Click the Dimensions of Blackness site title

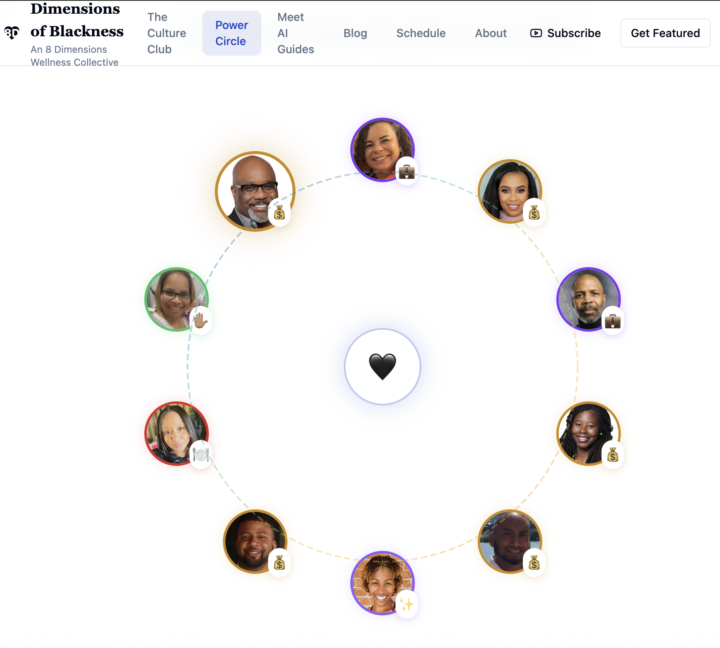click(77, 20)
